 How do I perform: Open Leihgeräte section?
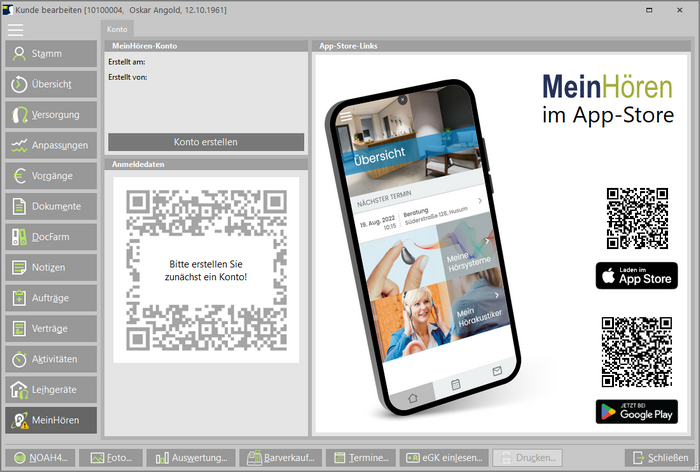coord(51,389)
